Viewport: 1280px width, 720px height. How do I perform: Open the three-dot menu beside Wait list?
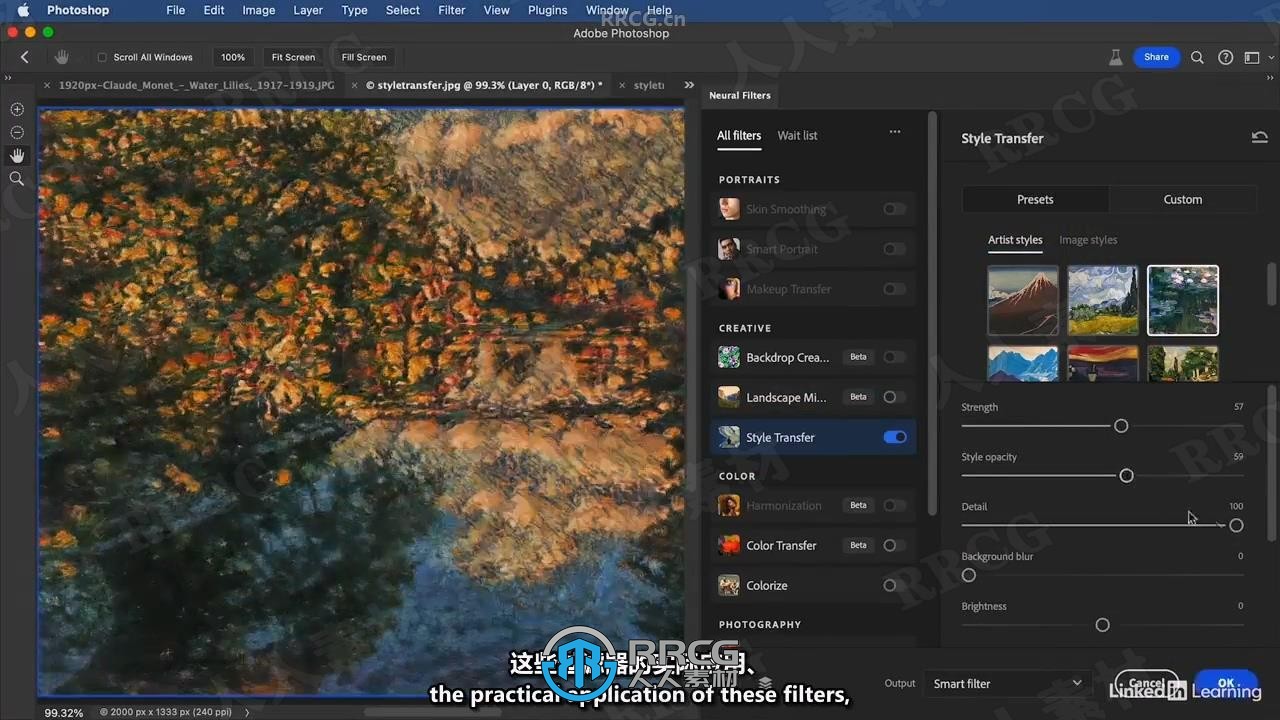895,132
